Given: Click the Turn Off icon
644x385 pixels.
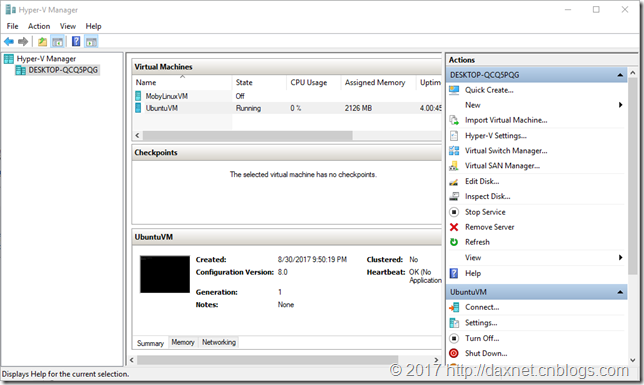Looking at the screenshot, I should 454,338.
